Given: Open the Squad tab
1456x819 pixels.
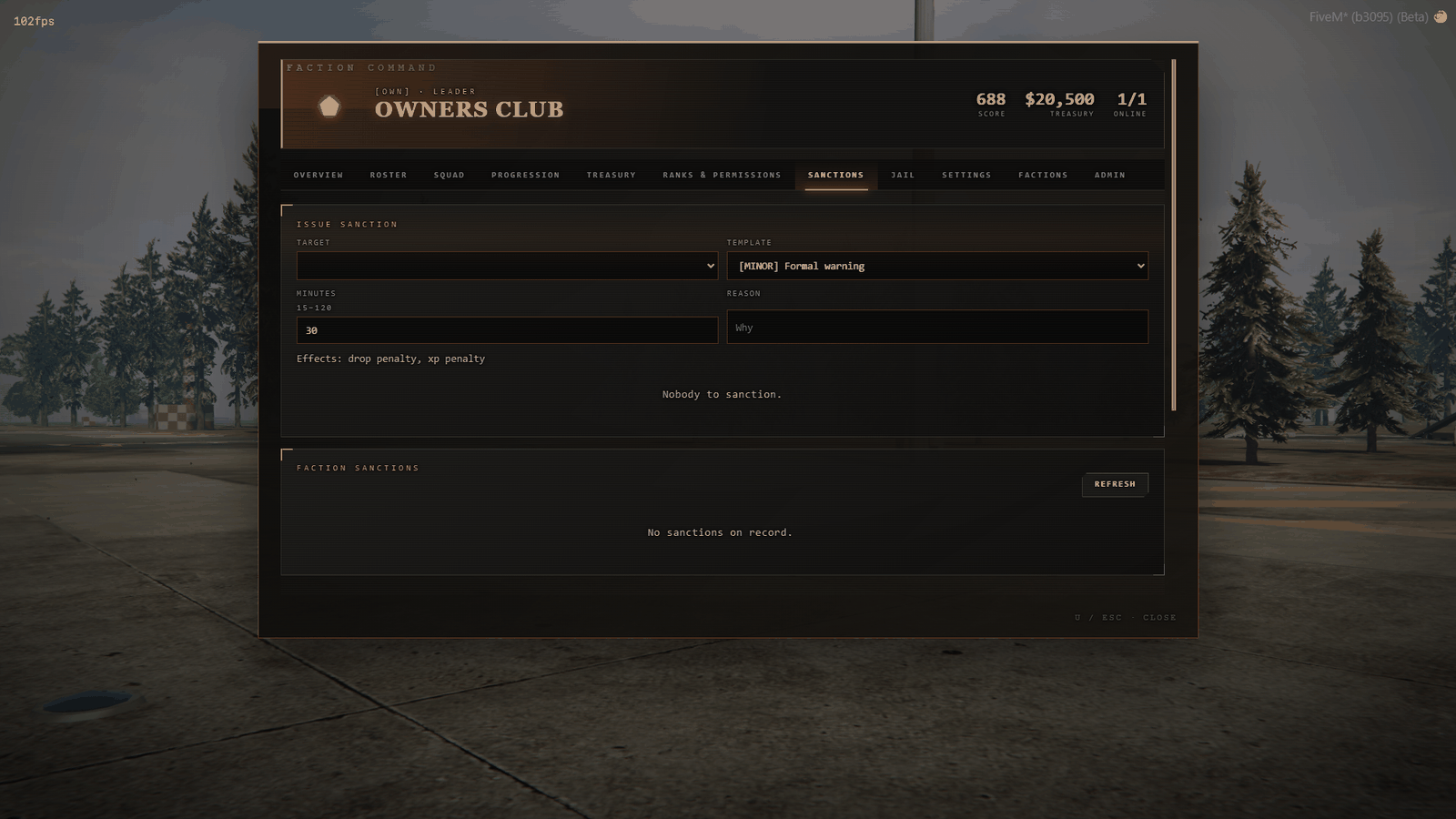Looking at the screenshot, I should [x=450, y=175].
